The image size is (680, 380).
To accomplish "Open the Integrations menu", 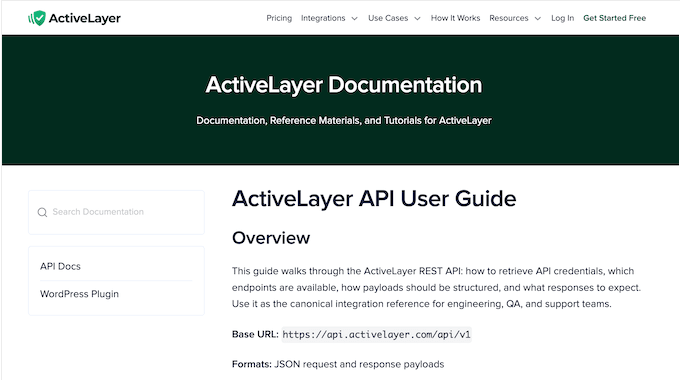I will click(x=323, y=18).
